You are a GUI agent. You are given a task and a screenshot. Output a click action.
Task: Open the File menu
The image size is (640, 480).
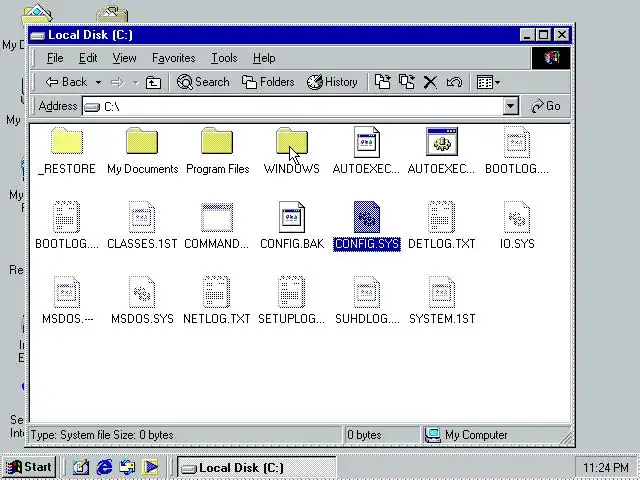[55, 58]
